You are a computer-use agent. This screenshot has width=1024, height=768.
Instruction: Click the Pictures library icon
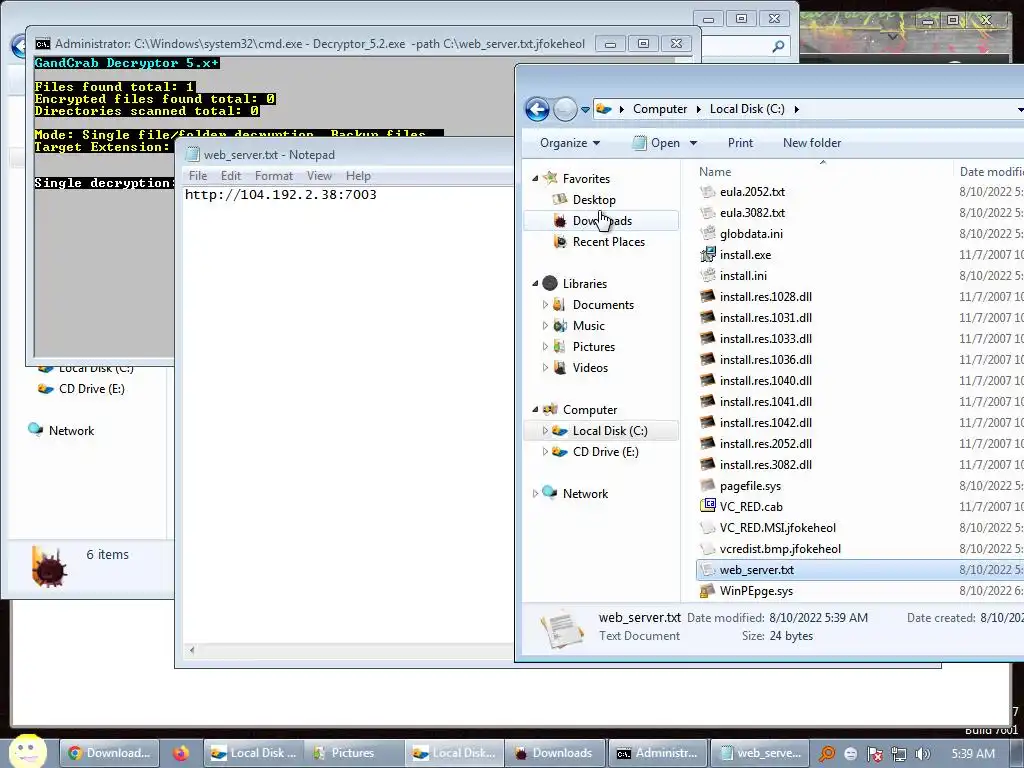[559, 346]
